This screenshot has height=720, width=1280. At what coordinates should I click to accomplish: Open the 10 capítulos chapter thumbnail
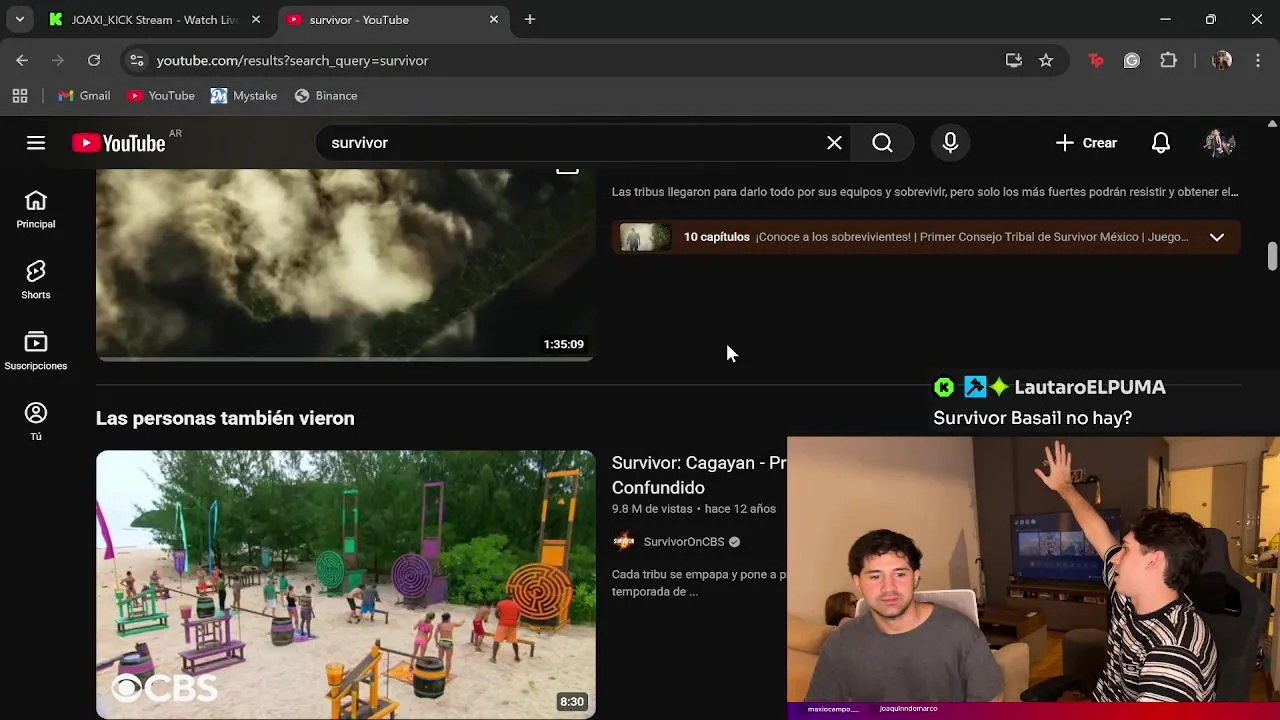645,237
